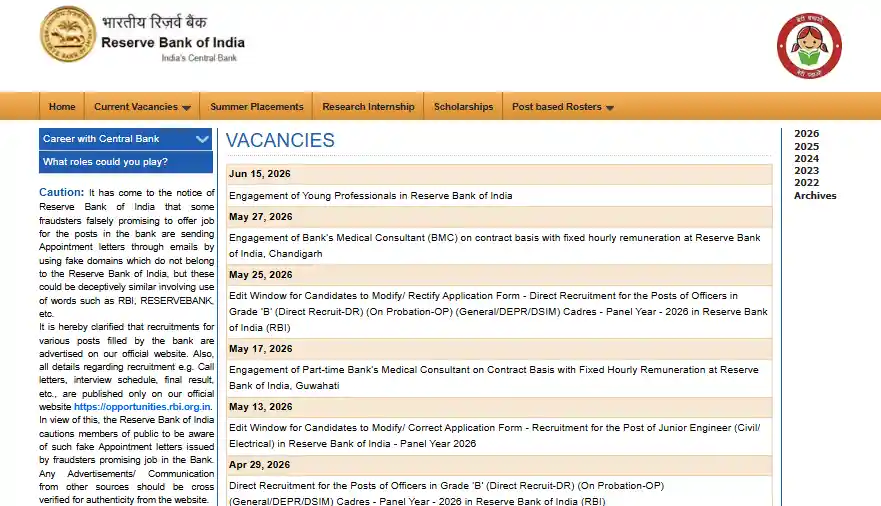Viewport: 881px width, 506px height.
Task: Click the Caution: heading in sidebar
Action: coord(61,192)
